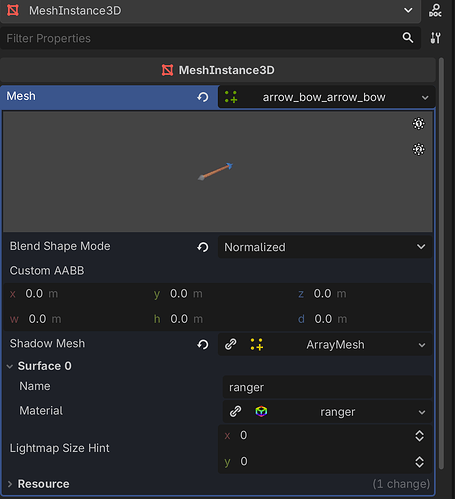This screenshot has height=499, width=455.
Task: Click the Shadow Mesh link chain icon
Action: click(x=231, y=344)
